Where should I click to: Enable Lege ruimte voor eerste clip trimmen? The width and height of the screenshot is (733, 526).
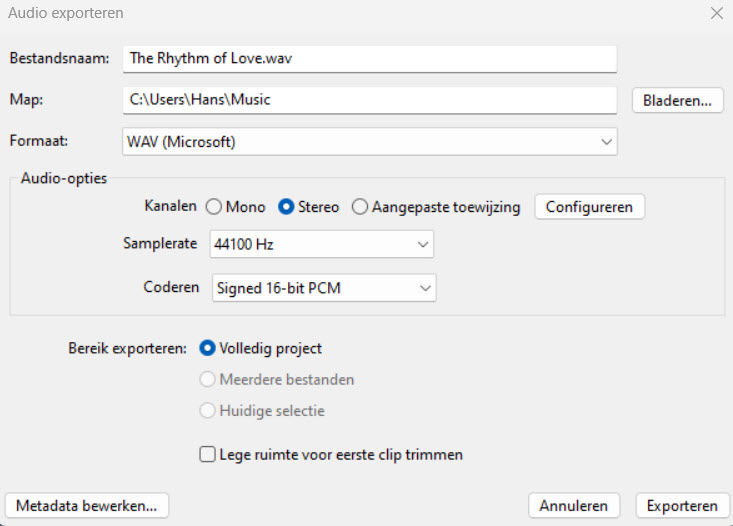[x=208, y=455]
